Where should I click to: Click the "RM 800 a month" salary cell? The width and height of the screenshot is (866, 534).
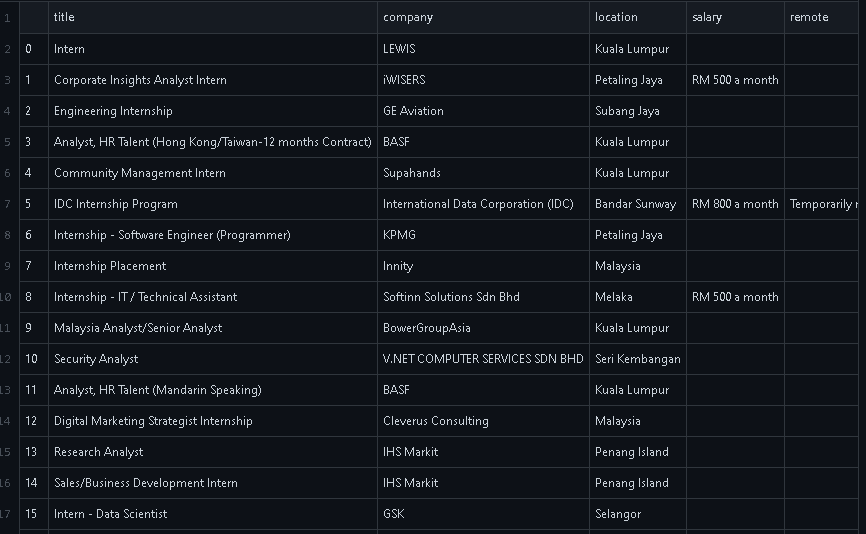click(735, 204)
